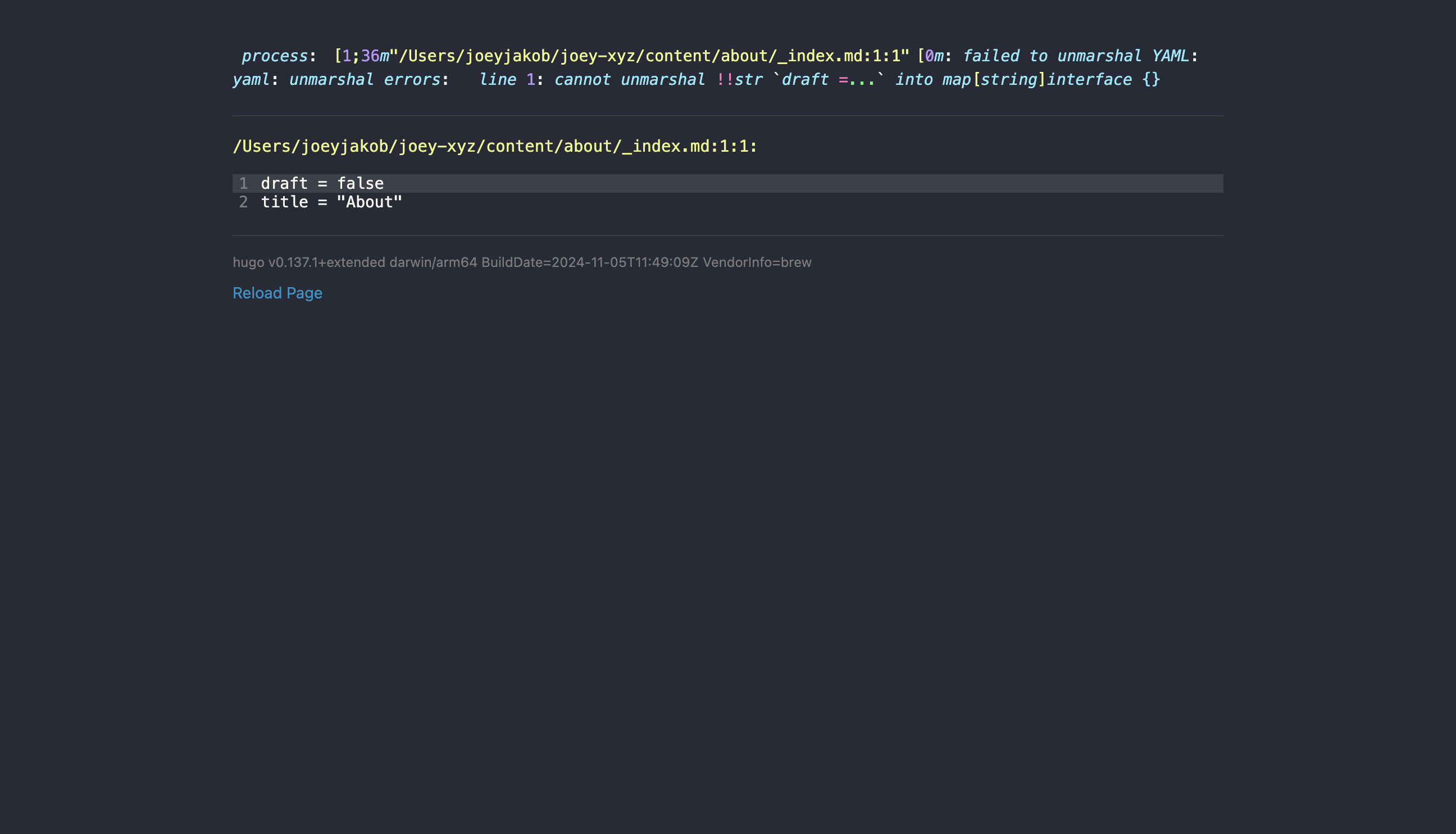Click the 'unmarshal errors' text
Image resolution: width=1456 pixels, height=834 pixels.
pos(364,80)
